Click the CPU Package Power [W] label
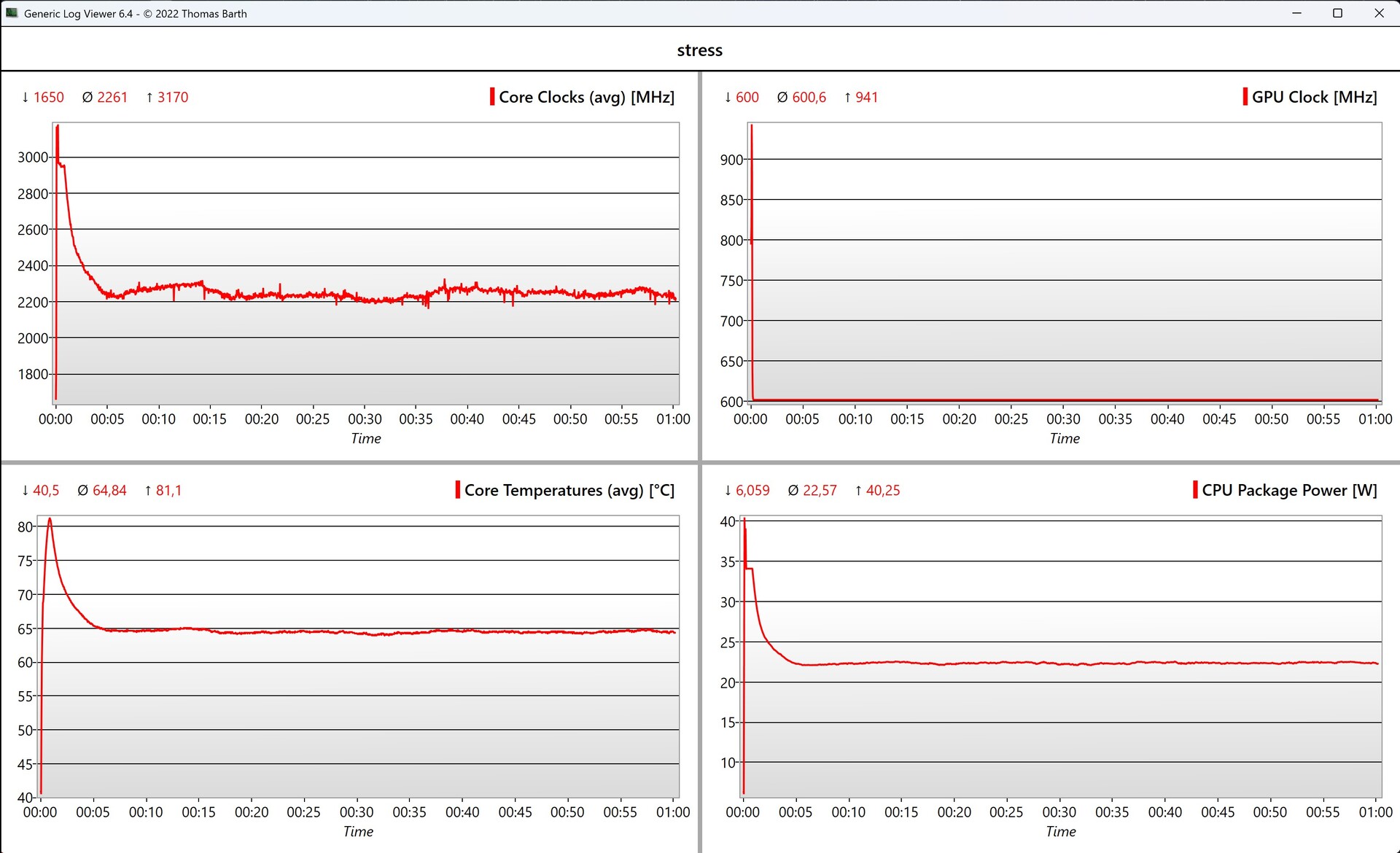The width and height of the screenshot is (1400, 853). pos(1289,490)
